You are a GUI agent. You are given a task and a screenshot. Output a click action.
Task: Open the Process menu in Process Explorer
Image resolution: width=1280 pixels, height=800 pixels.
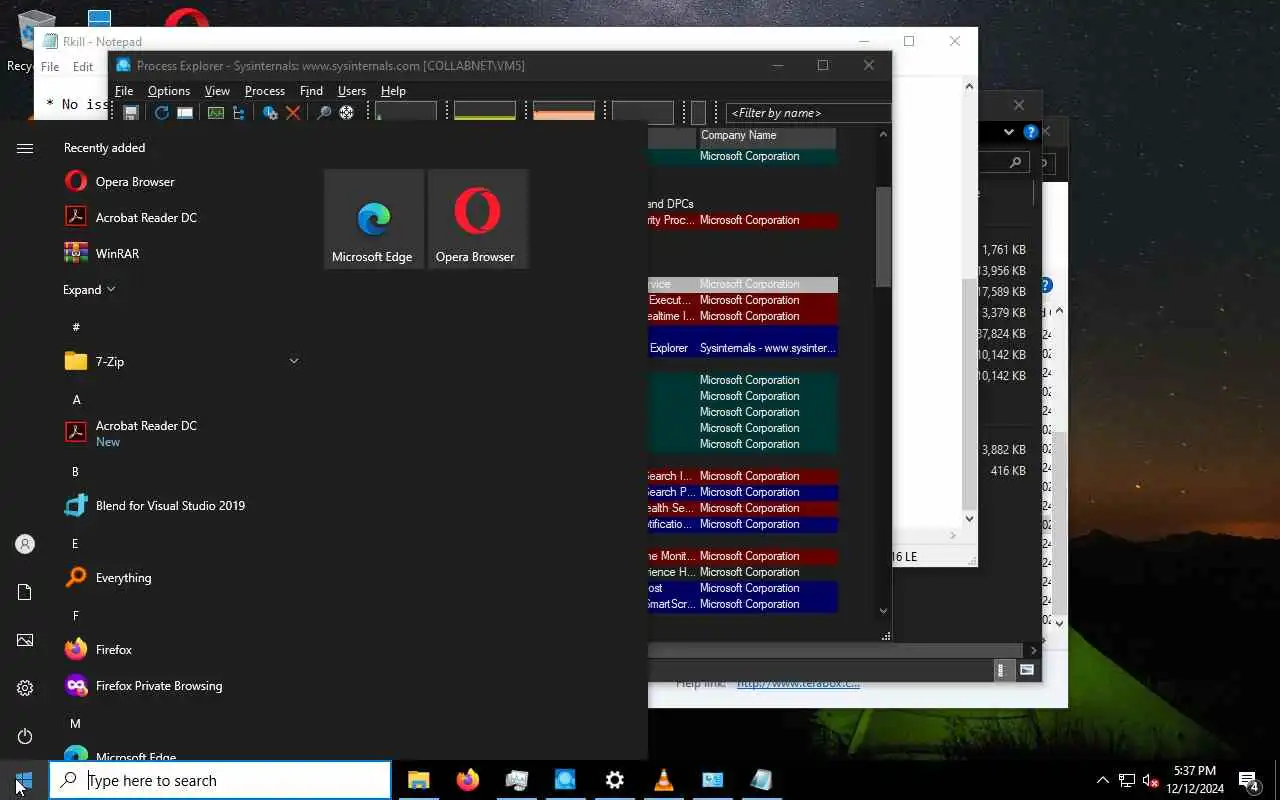pyautogui.click(x=265, y=91)
